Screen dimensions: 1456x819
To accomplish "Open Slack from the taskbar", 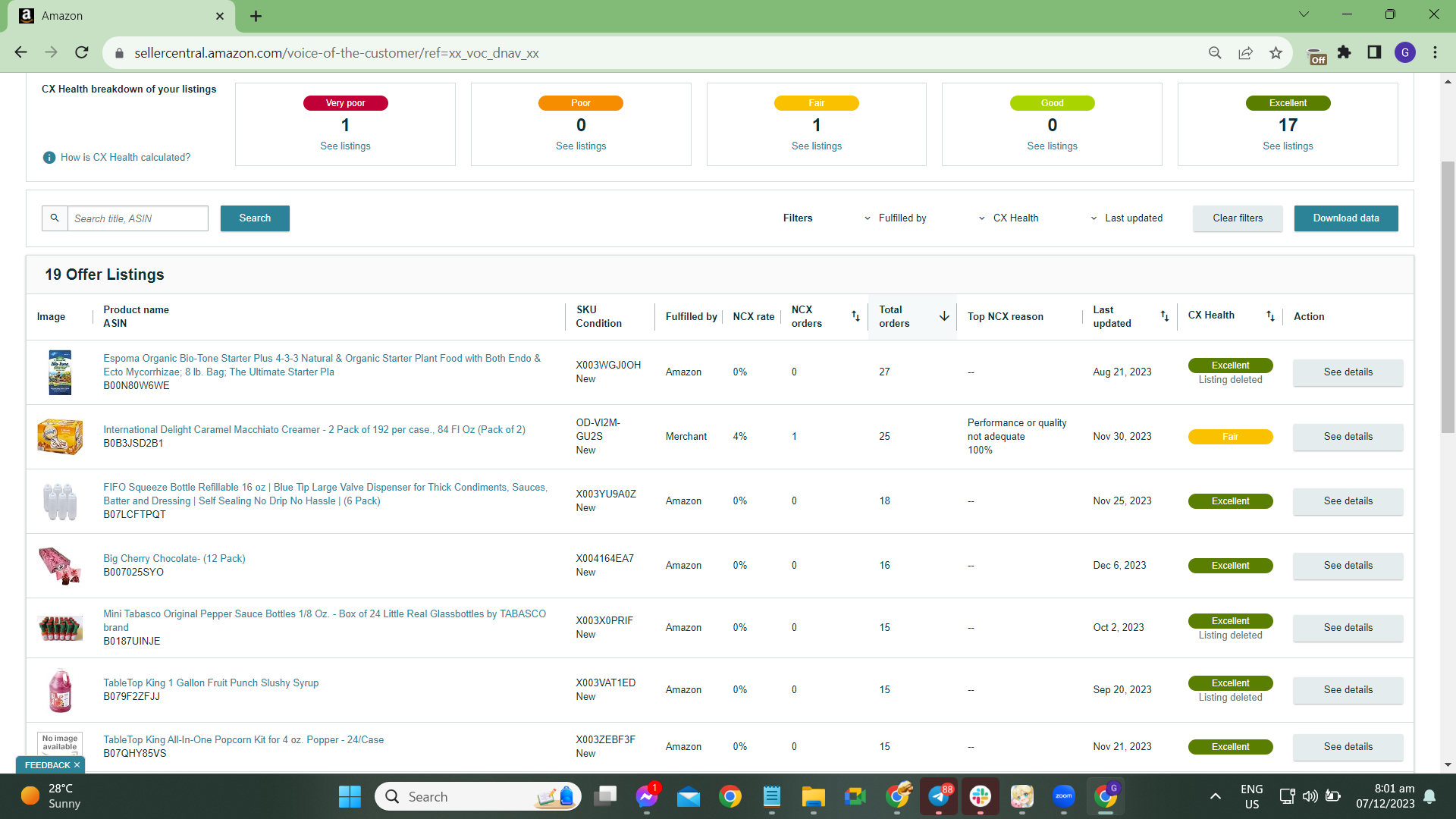I will [981, 796].
